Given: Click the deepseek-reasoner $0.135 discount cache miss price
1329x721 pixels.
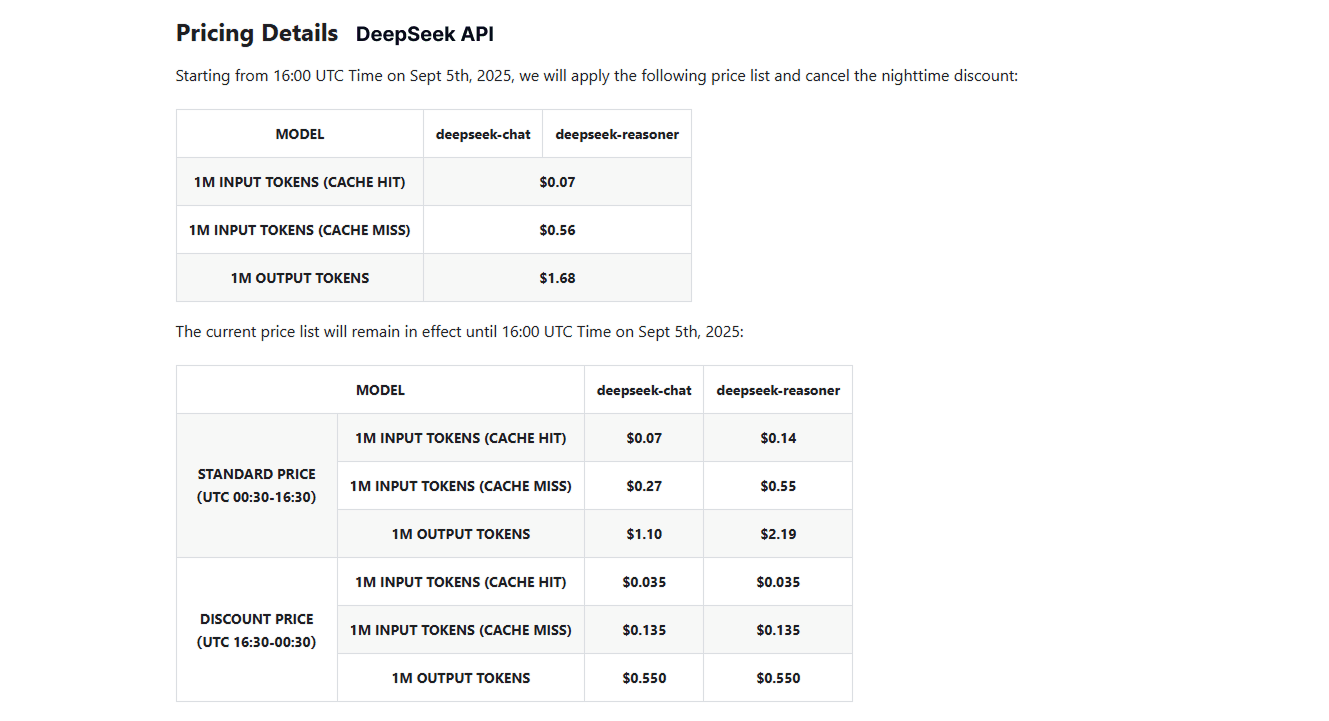Looking at the screenshot, I should click(778, 630).
